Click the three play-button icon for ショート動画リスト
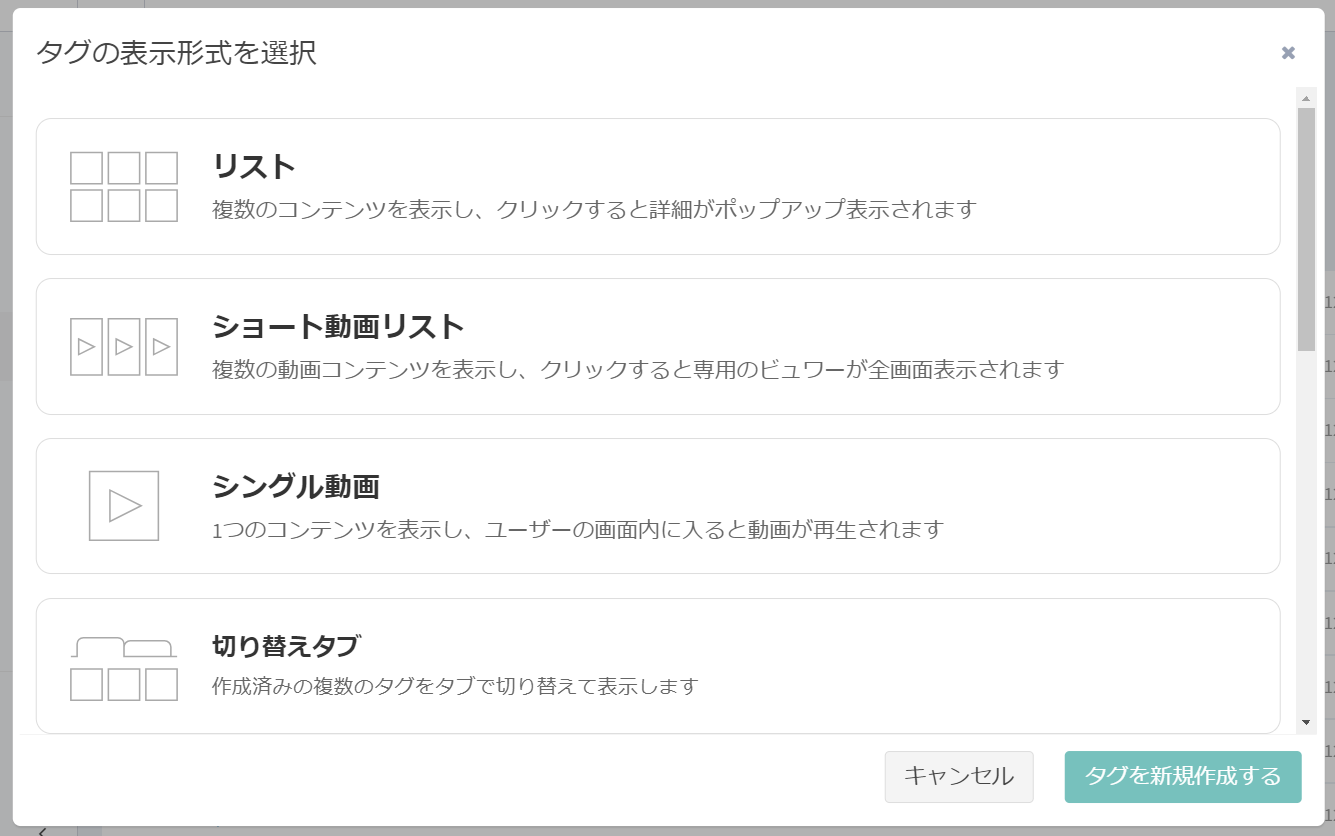This screenshot has height=836, width=1335. (124, 347)
